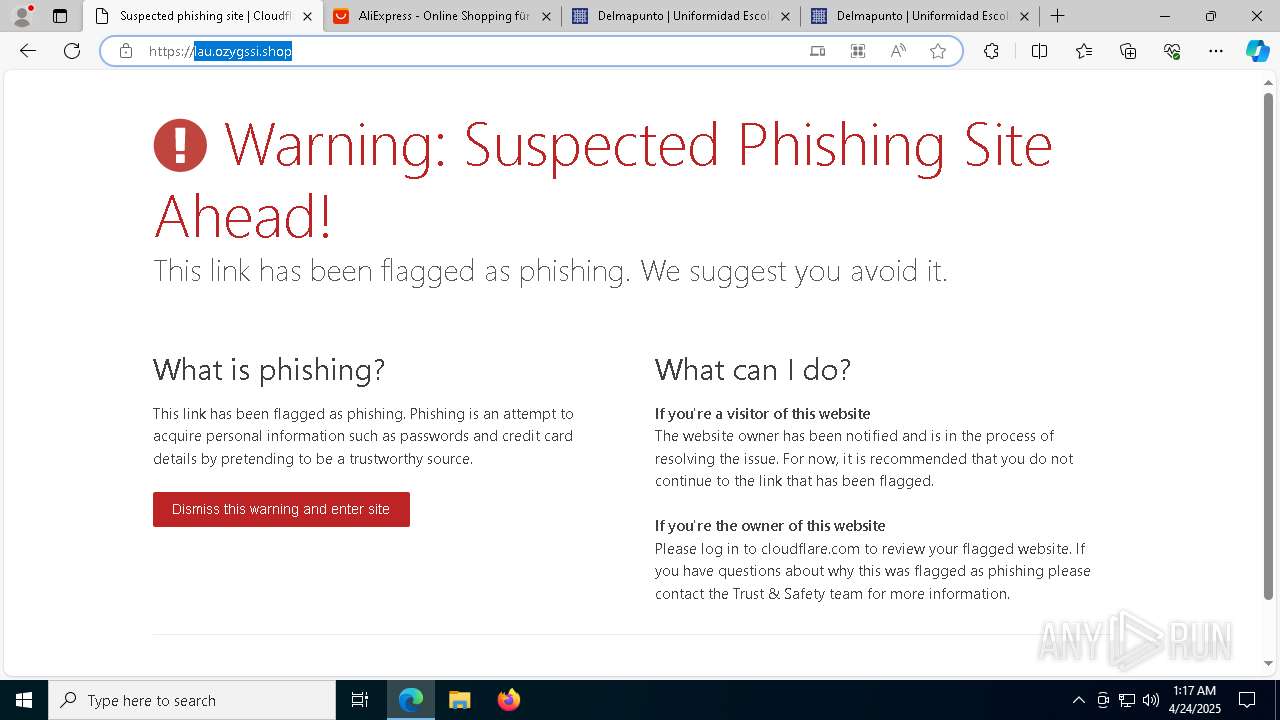The image size is (1280, 720).
Task: Open the Favorites list icon
Action: point(1084,51)
